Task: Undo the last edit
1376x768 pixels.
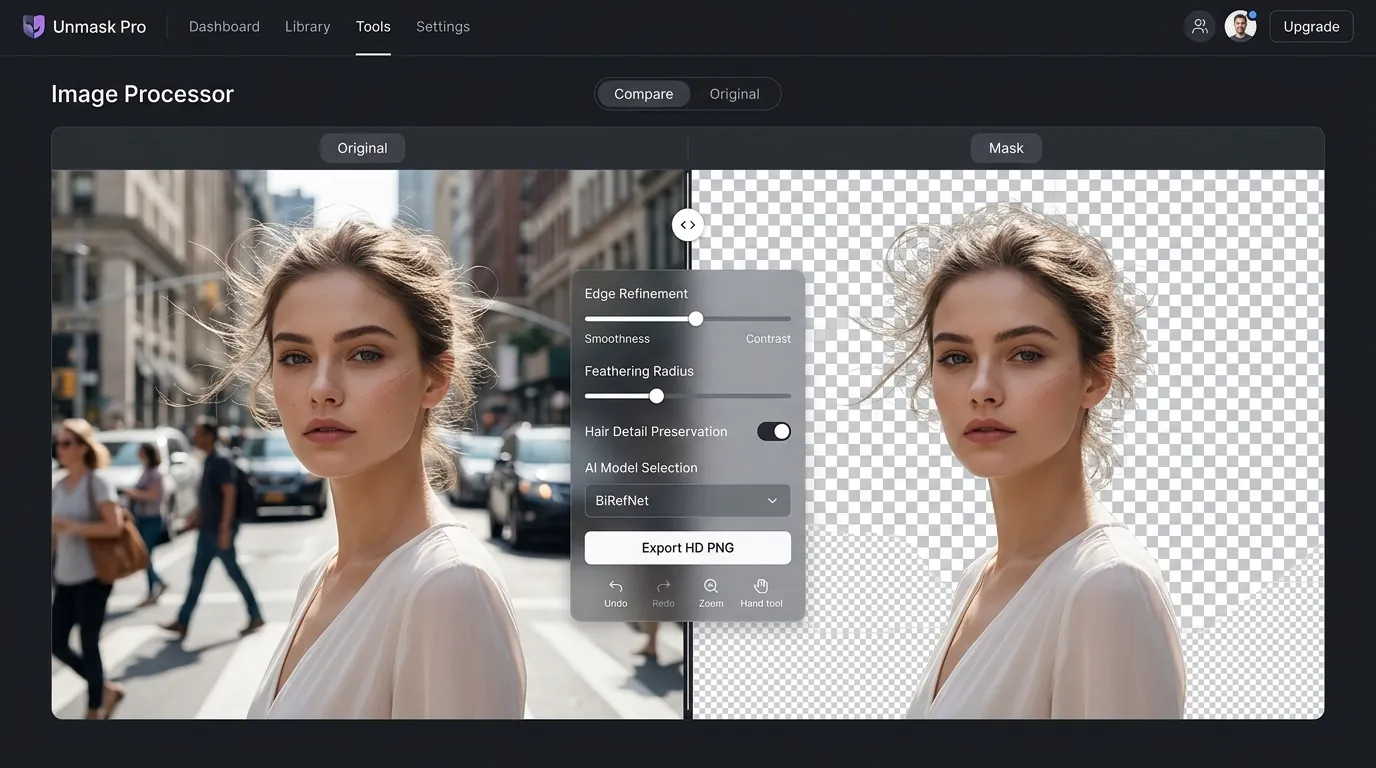Action: [616, 593]
